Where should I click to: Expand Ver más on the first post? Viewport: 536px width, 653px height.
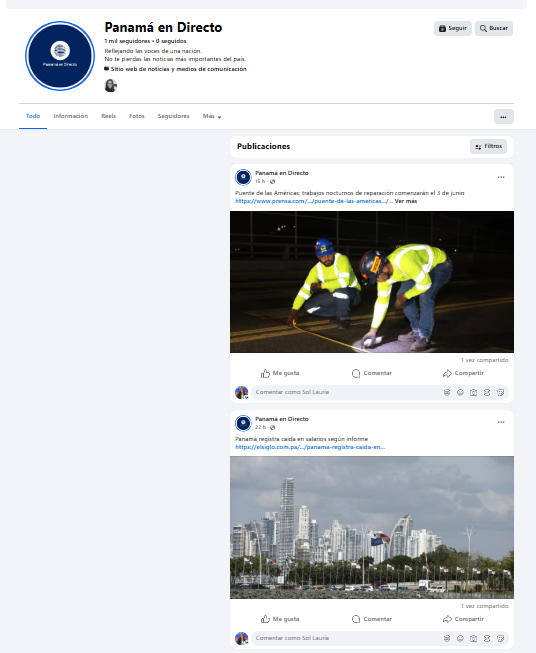(406, 201)
